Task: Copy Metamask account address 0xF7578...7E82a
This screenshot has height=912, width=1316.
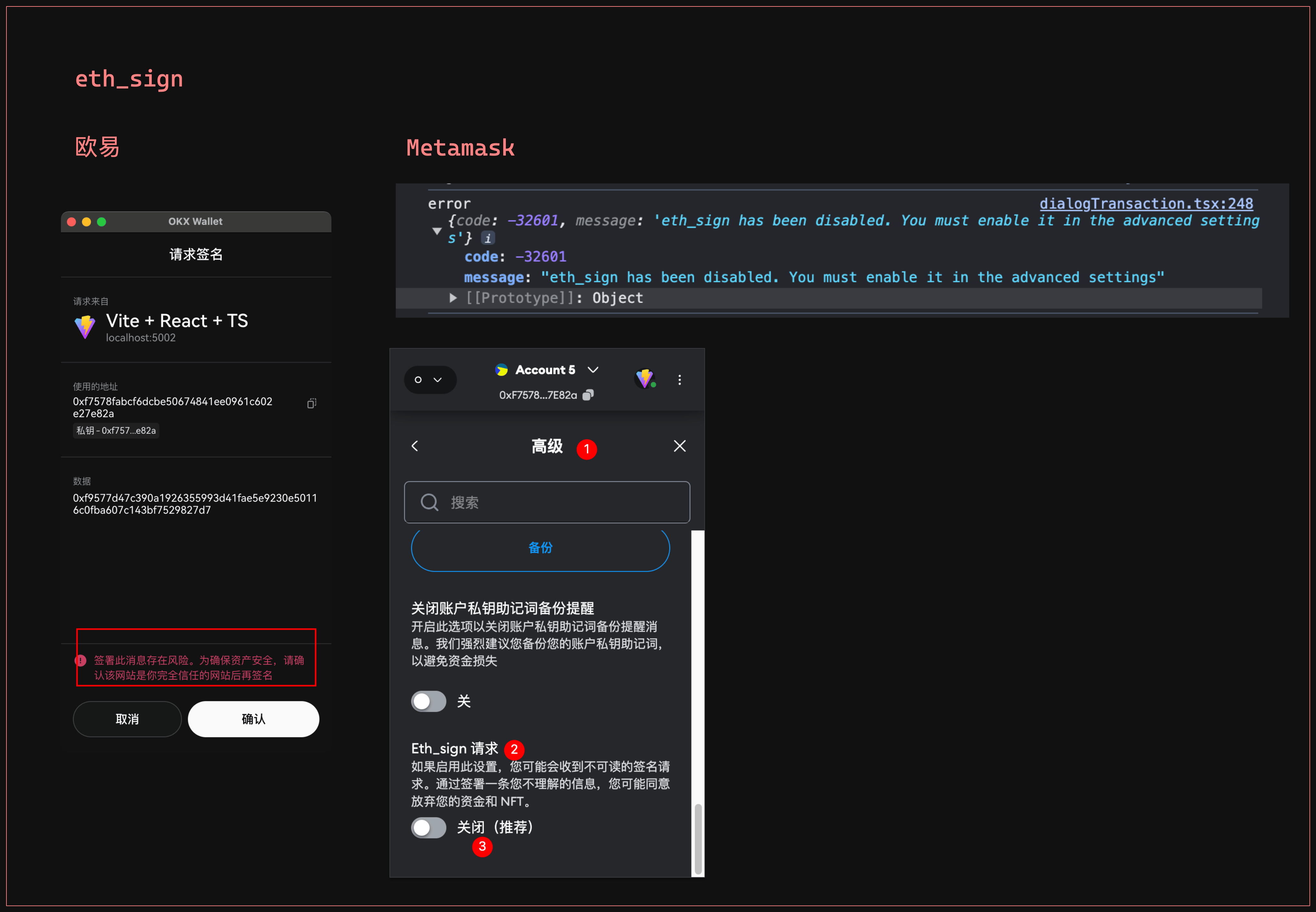Action: click(x=588, y=395)
